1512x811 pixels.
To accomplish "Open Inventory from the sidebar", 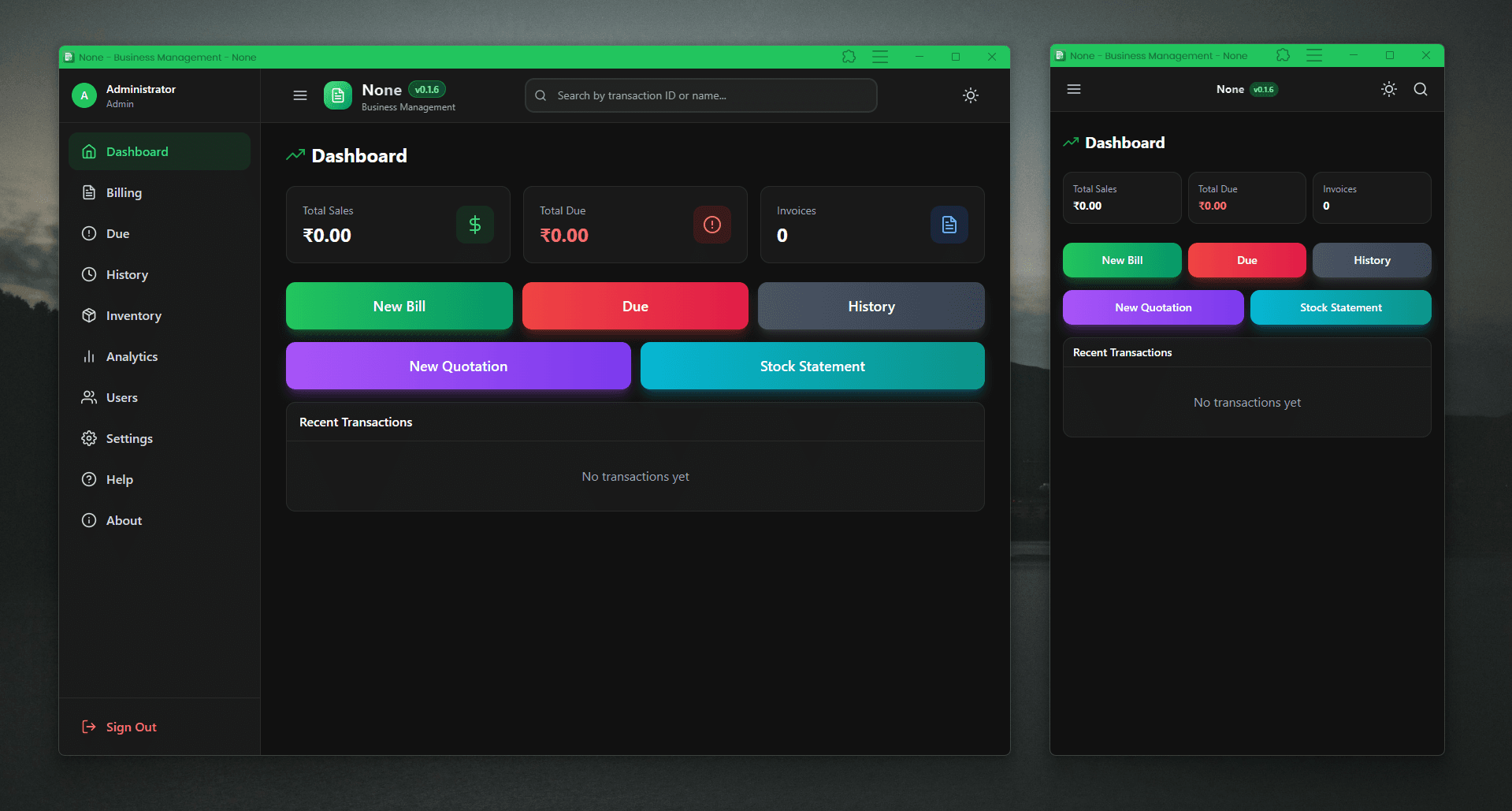I will [x=133, y=315].
